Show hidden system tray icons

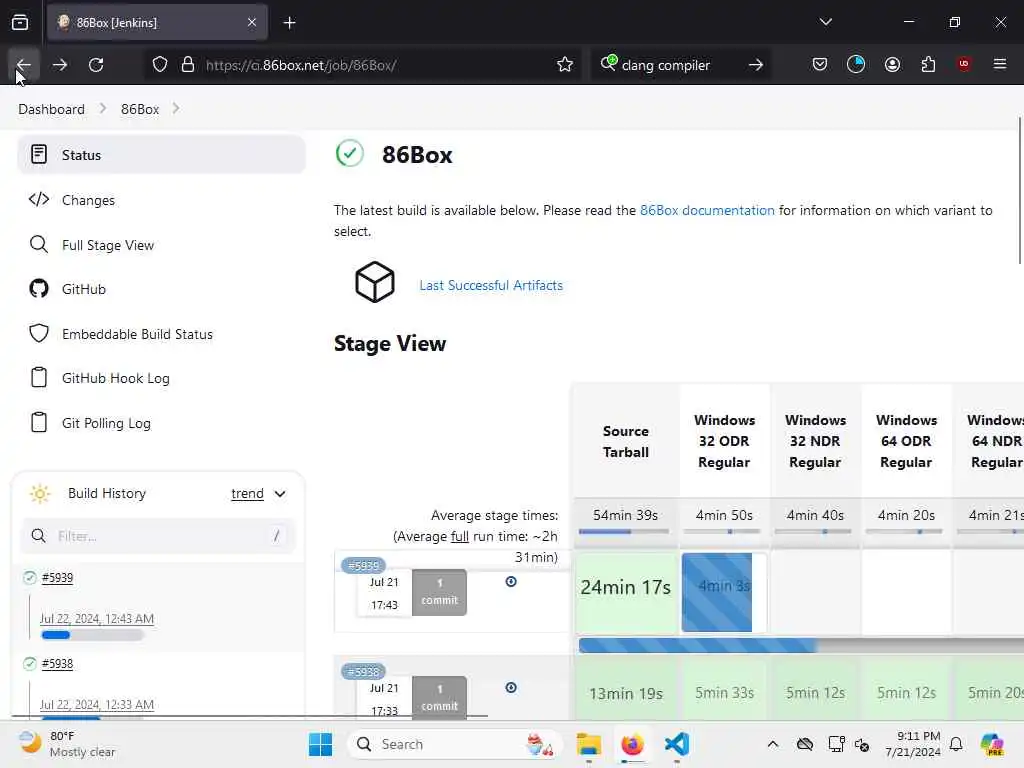click(773, 744)
